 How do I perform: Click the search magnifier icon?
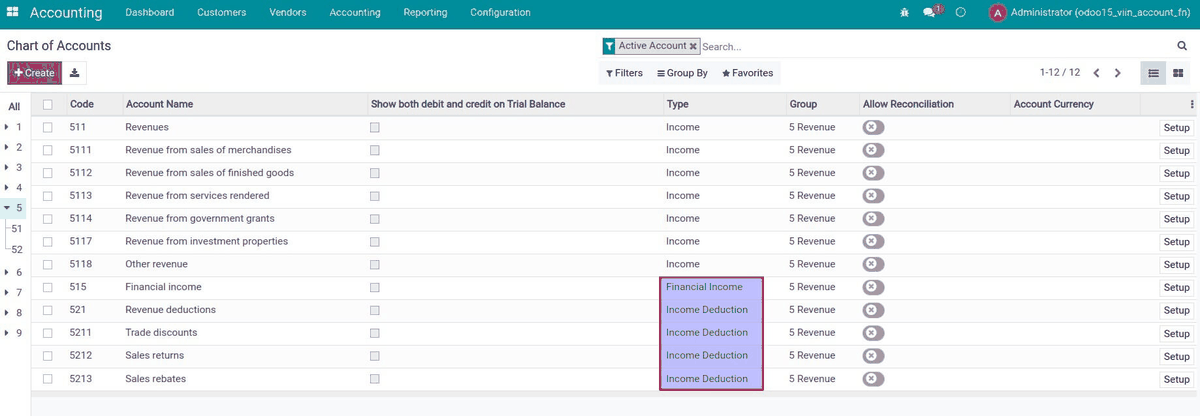coord(1182,46)
